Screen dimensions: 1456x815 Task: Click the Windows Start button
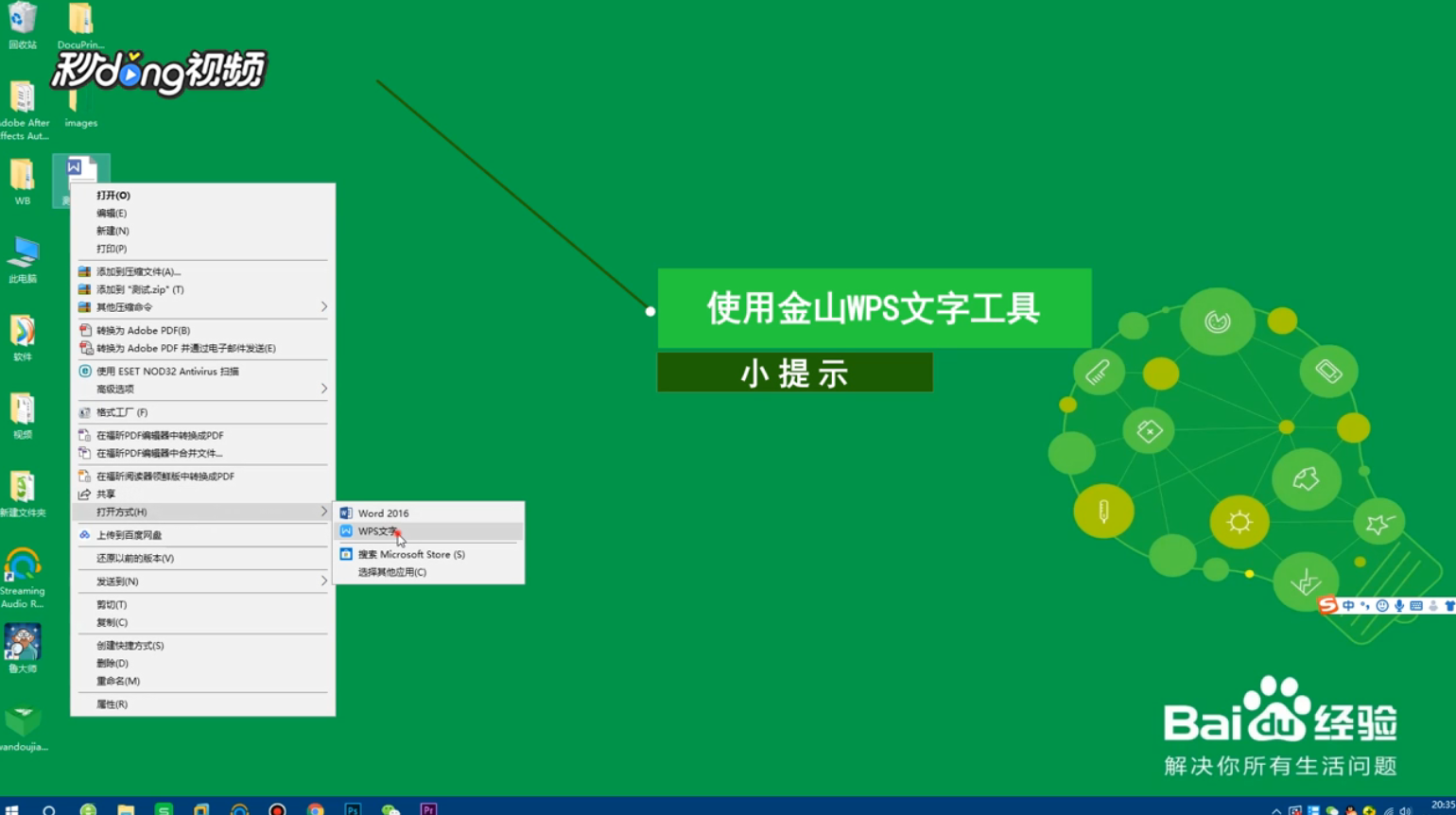click(x=12, y=809)
